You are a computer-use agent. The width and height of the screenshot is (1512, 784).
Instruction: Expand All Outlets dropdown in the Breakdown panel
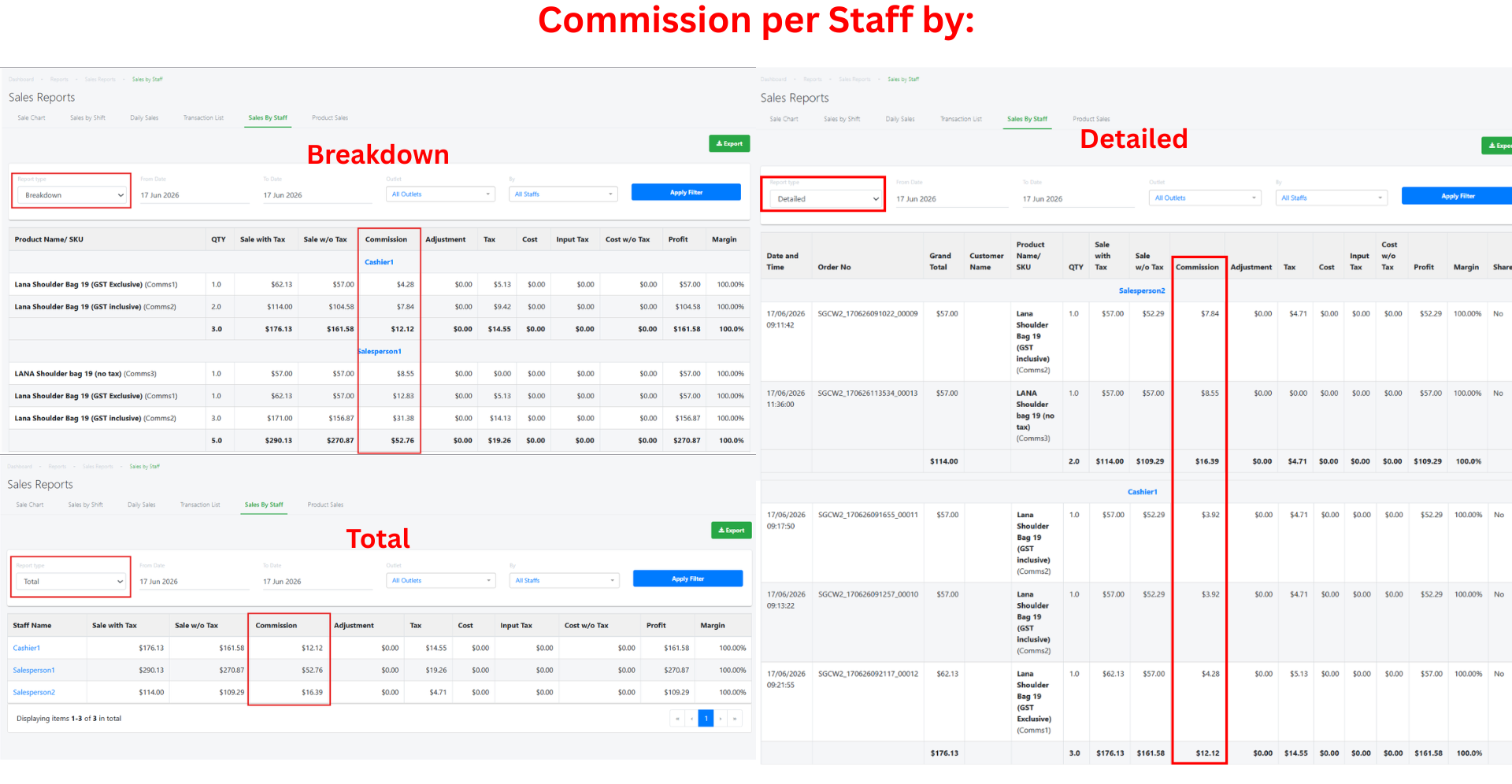[x=440, y=194]
